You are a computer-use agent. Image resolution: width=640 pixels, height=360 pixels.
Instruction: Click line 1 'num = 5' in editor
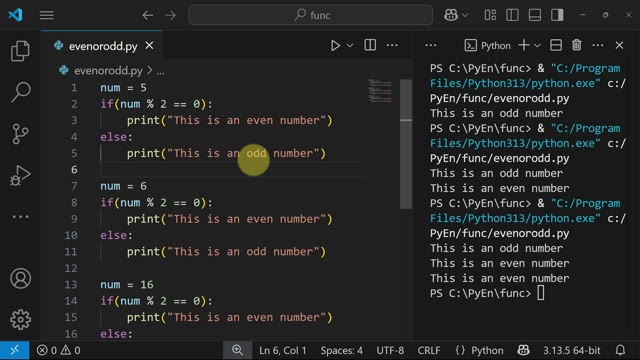[x=123, y=88]
